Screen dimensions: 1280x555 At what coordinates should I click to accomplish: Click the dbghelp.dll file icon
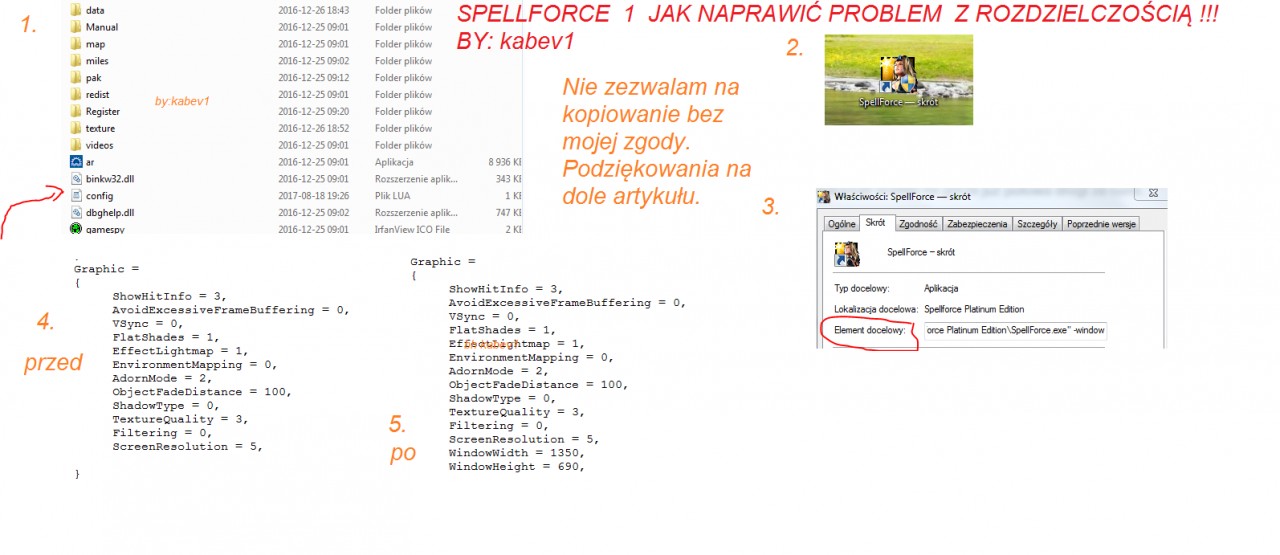pyautogui.click(x=76, y=212)
